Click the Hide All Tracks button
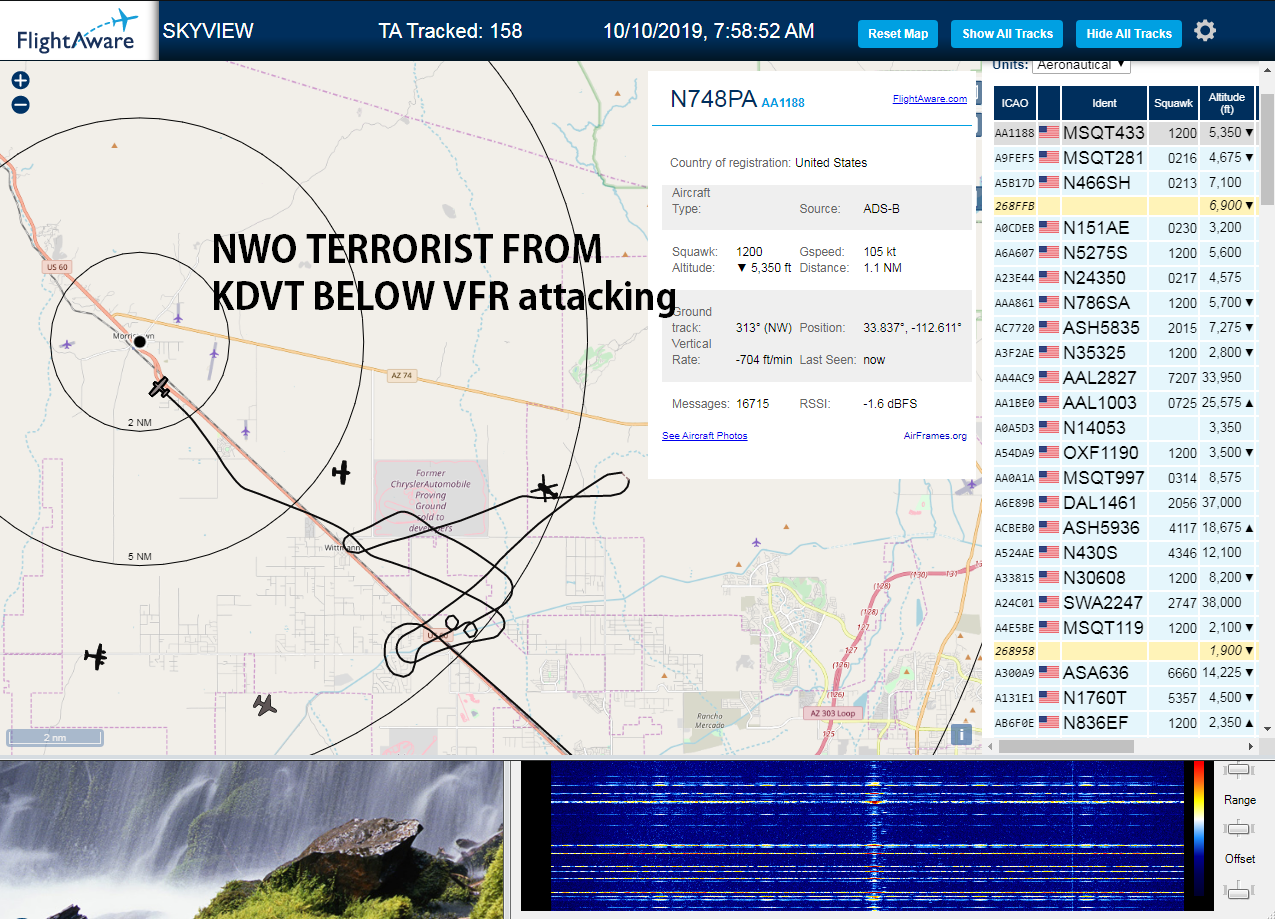 pos(1129,34)
